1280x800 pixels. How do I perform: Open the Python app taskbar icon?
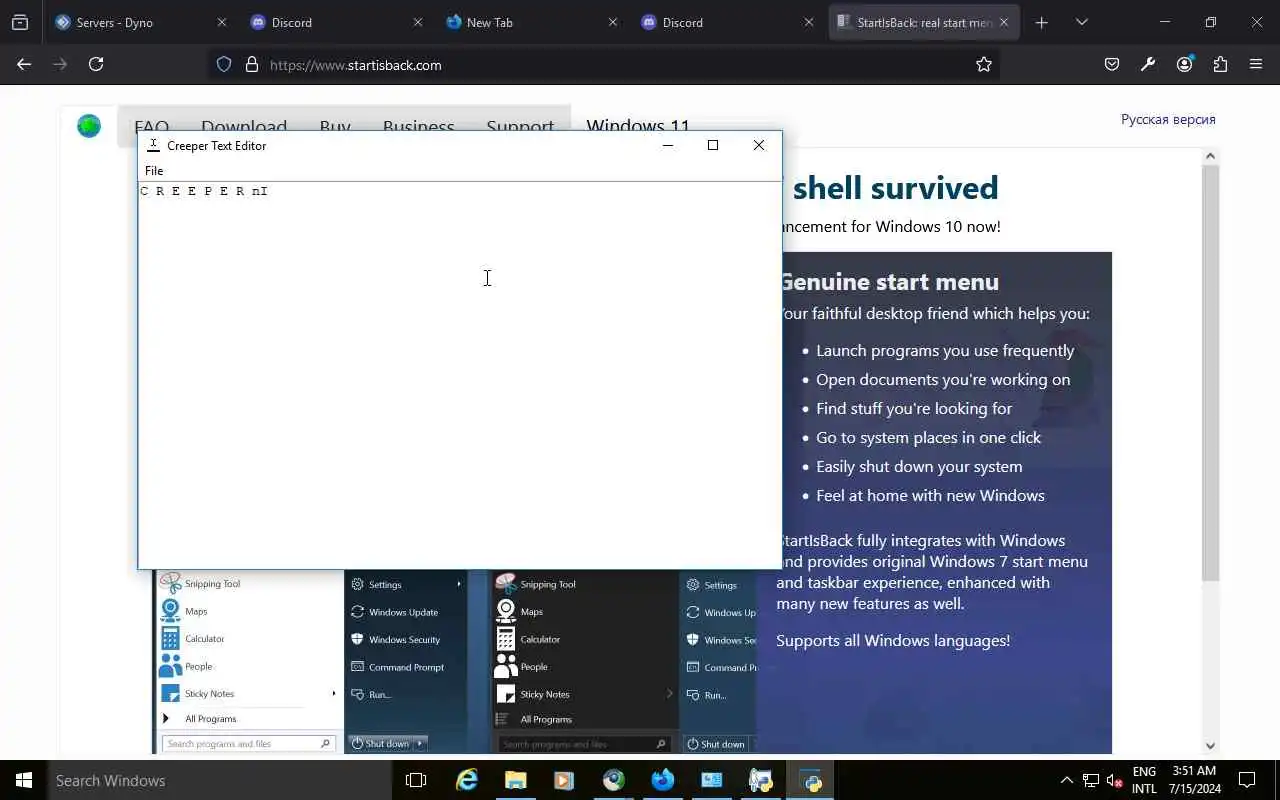tap(811, 780)
